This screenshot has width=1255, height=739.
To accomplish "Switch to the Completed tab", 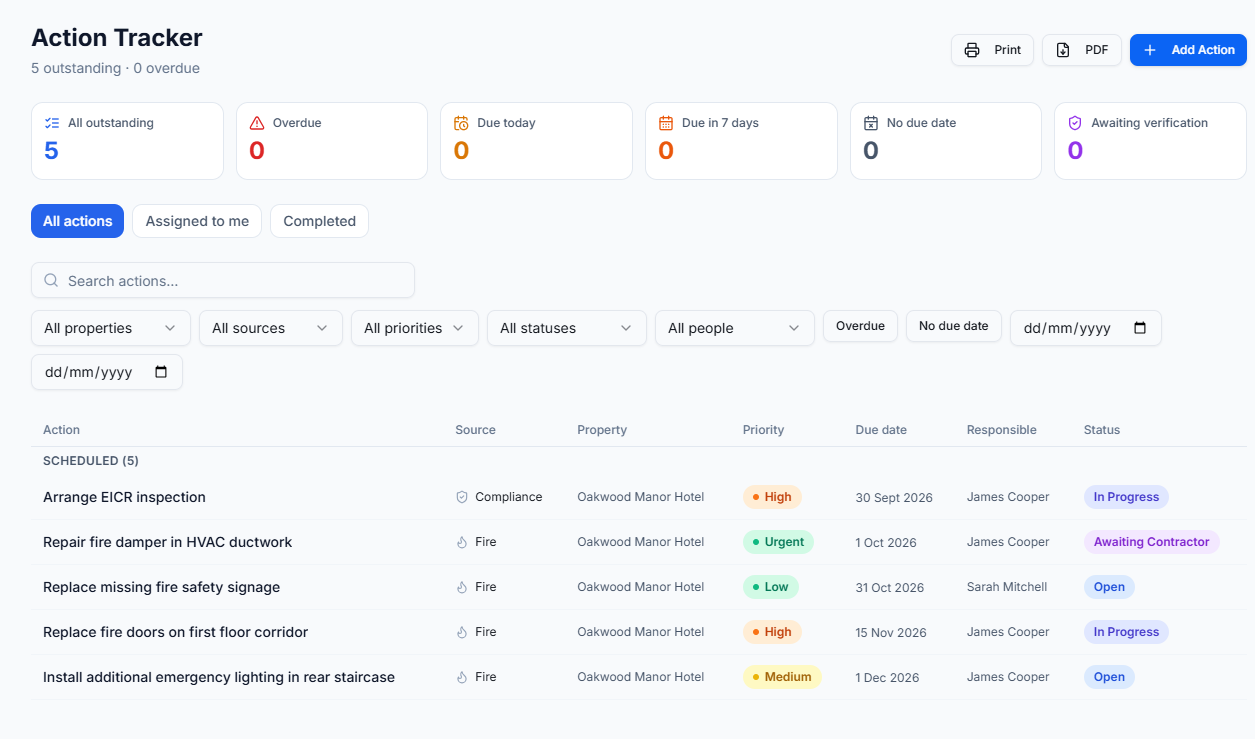I will (x=319, y=221).
